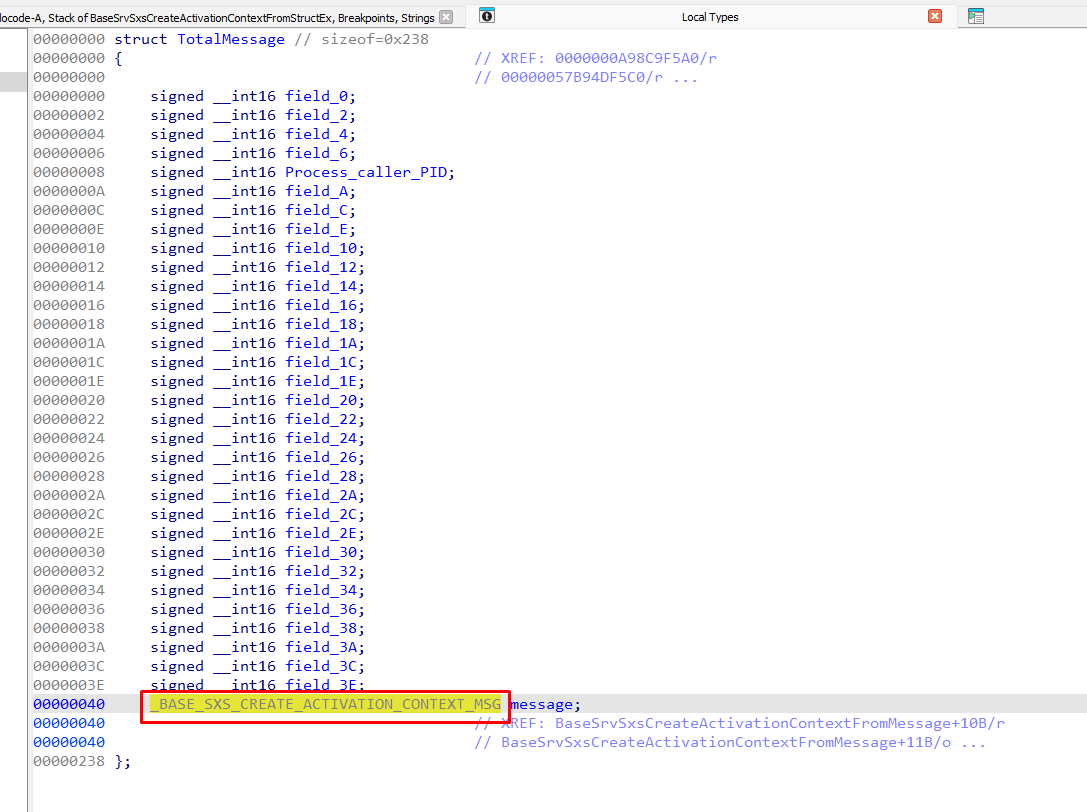Close the Pseudocode-A, Breakpoints, Strings tab

[446, 17]
